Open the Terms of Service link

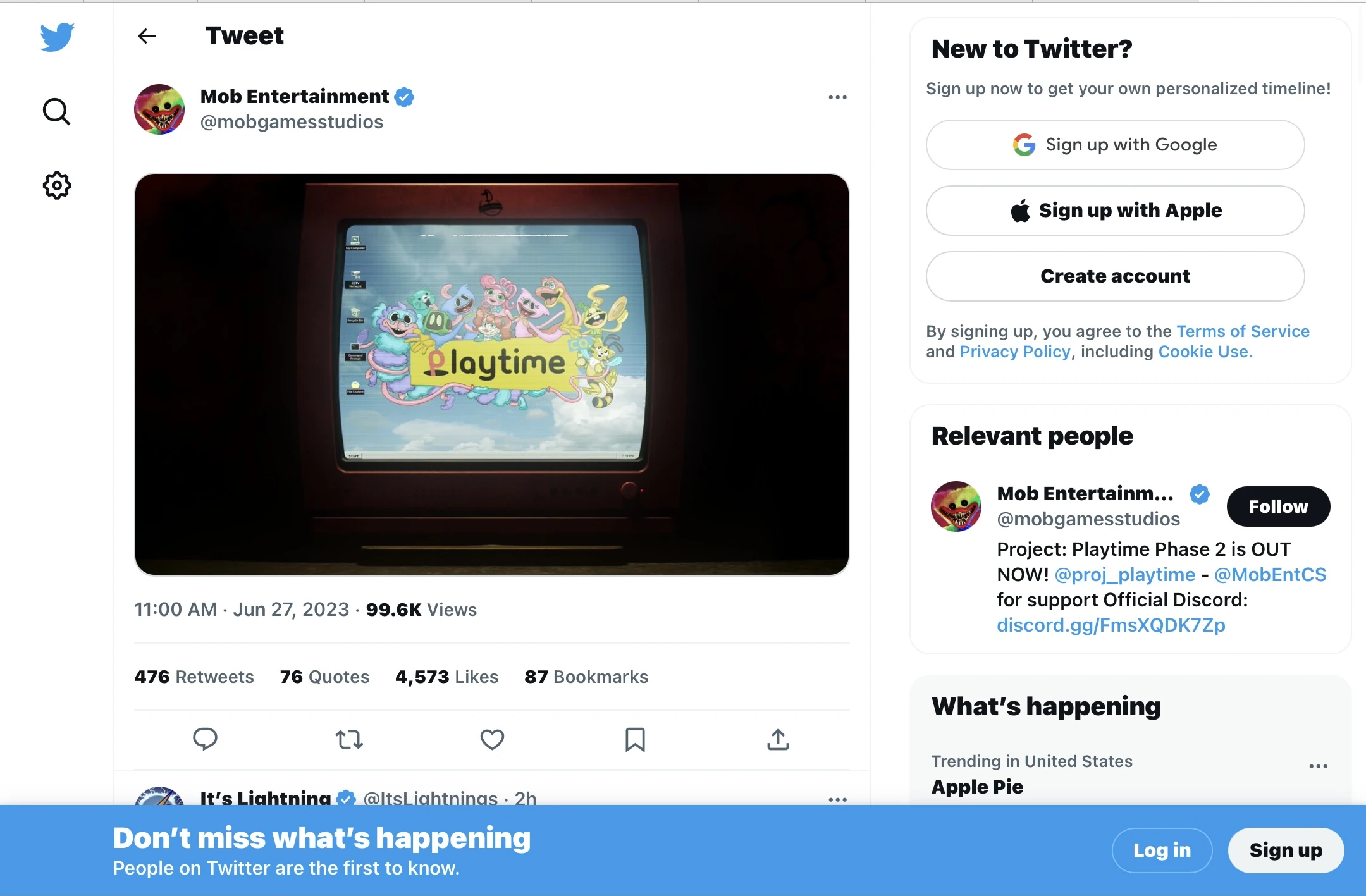[x=1243, y=331]
